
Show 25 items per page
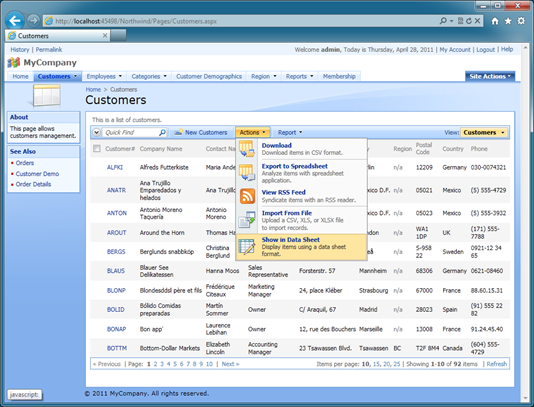pos(397,364)
